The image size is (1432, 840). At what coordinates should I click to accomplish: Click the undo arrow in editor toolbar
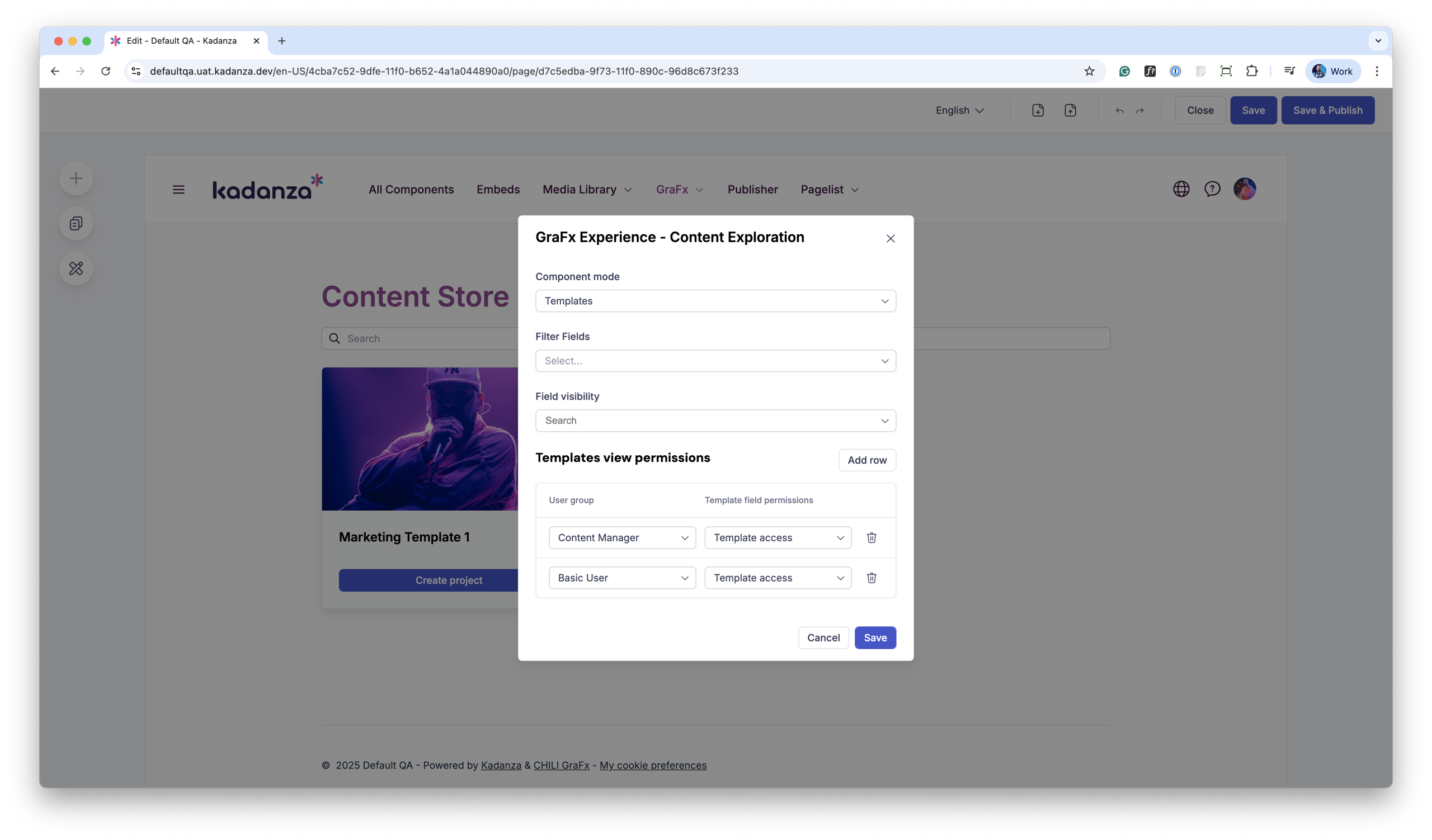tap(1119, 111)
